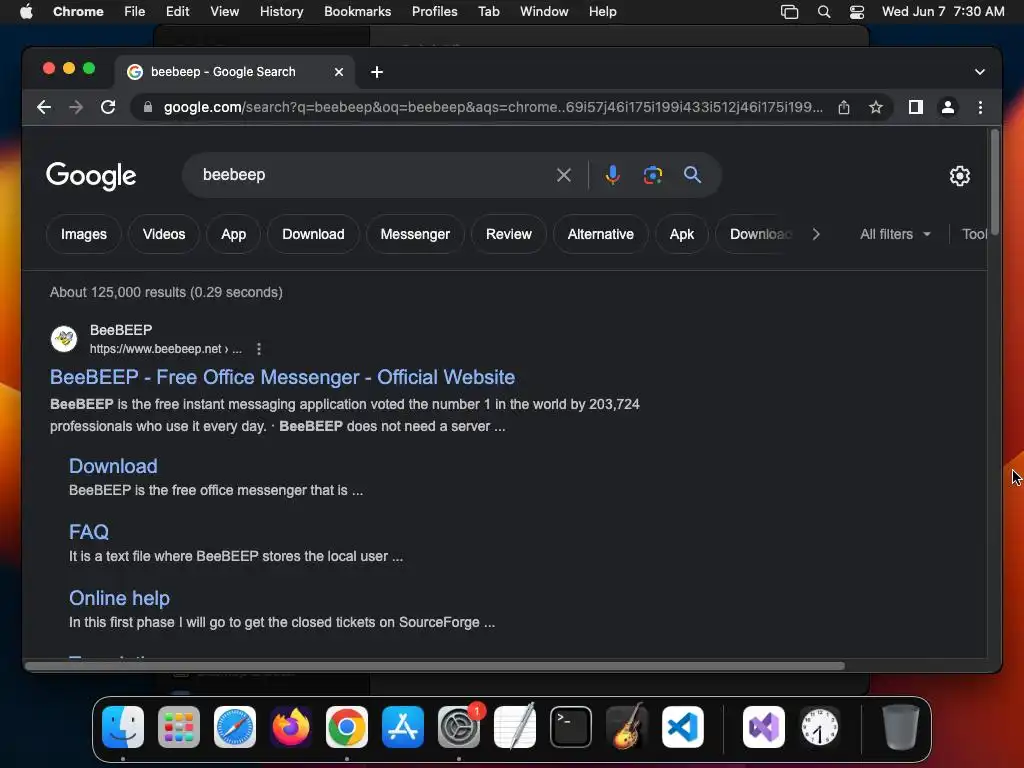1024x768 pixels.
Task: Close the beebeep Google Search tab
Action: tap(339, 72)
